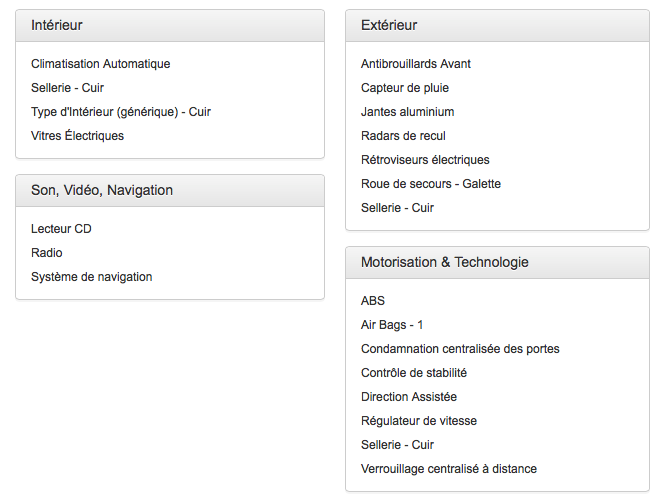The image size is (671, 502).
Task: Select Verrouillage centralisé à distance
Action: pos(448,469)
